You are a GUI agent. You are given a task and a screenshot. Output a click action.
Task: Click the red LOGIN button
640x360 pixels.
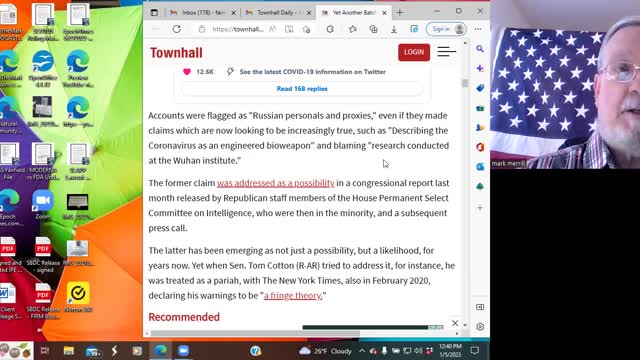tap(414, 52)
